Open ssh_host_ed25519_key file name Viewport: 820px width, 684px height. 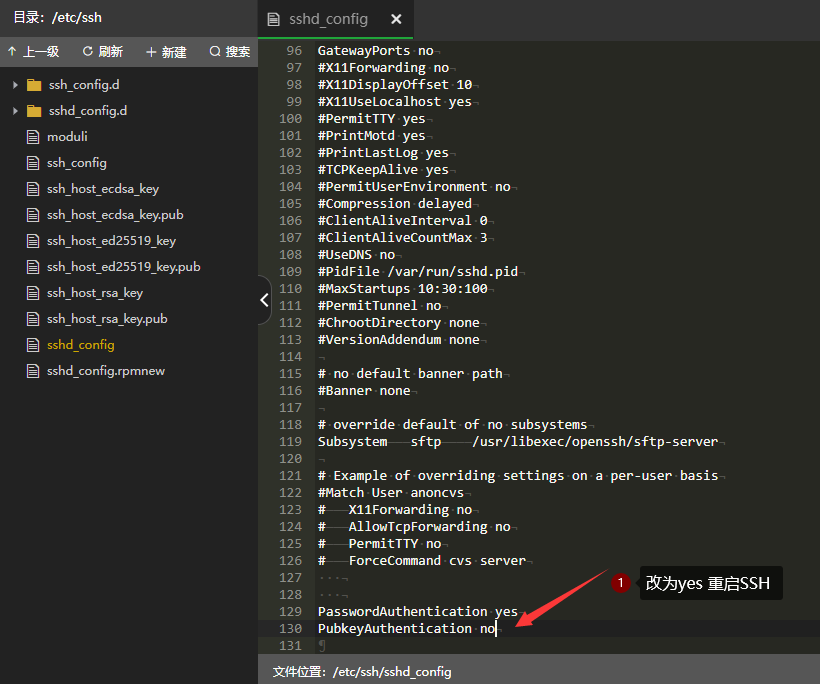111,241
